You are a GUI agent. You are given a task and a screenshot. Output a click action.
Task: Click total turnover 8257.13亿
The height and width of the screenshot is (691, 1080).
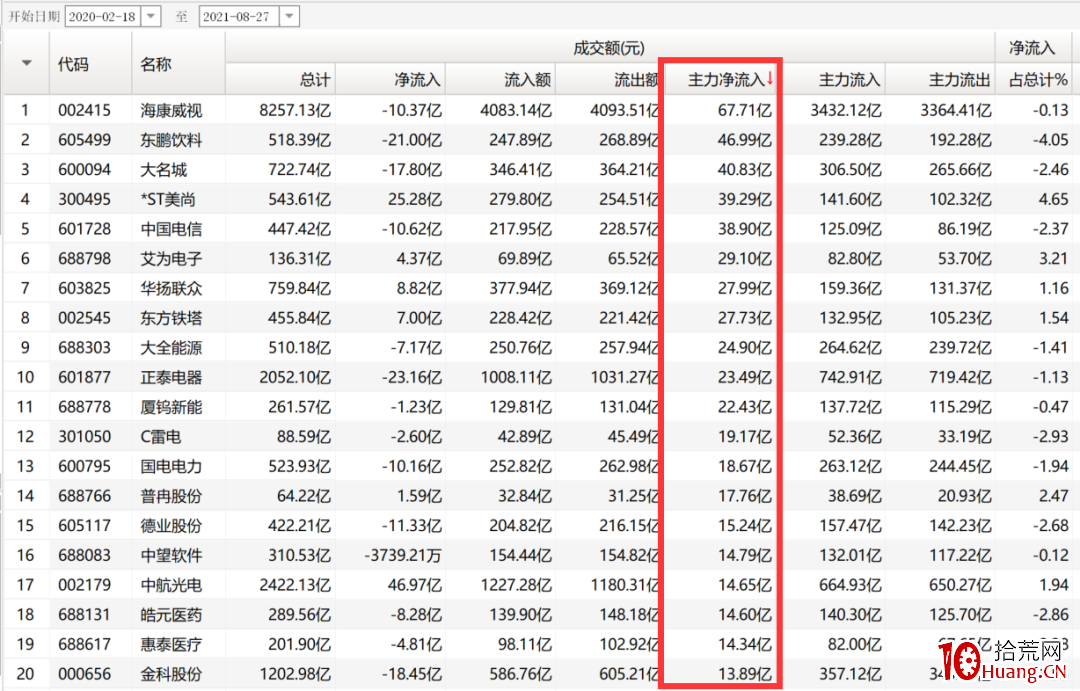click(295, 110)
